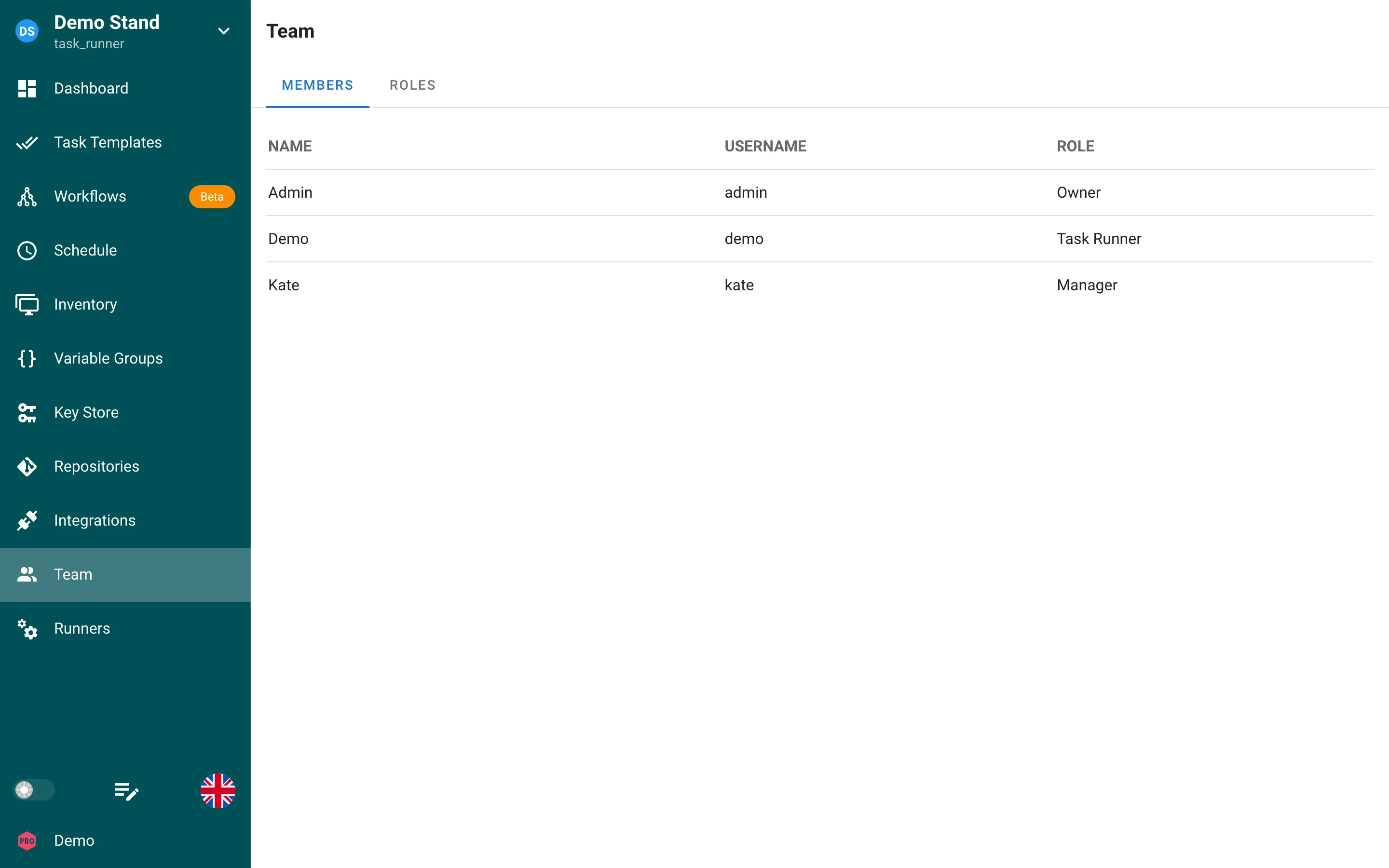Open the Workflows node icon
This screenshot has width=1389, height=868.
click(x=27, y=196)
